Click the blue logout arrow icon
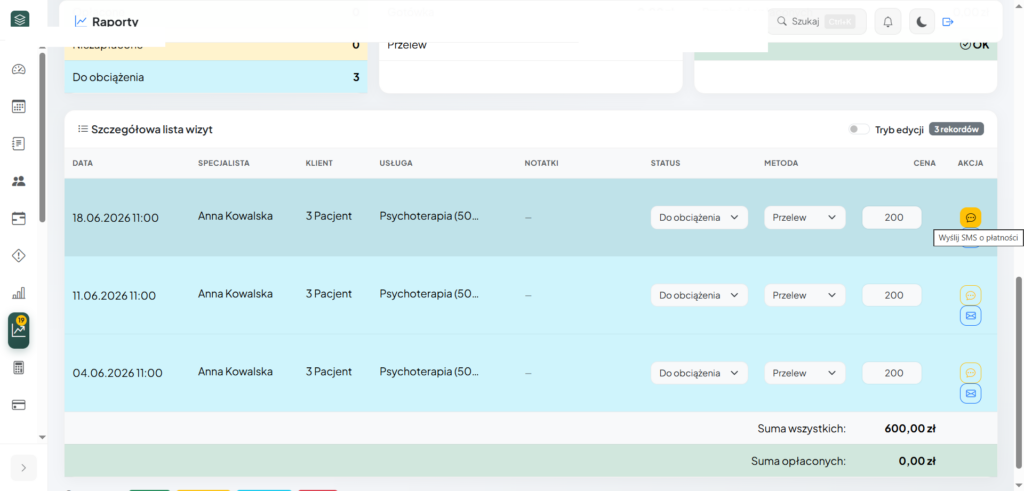The image size is (1024, 491). point(948,22)
